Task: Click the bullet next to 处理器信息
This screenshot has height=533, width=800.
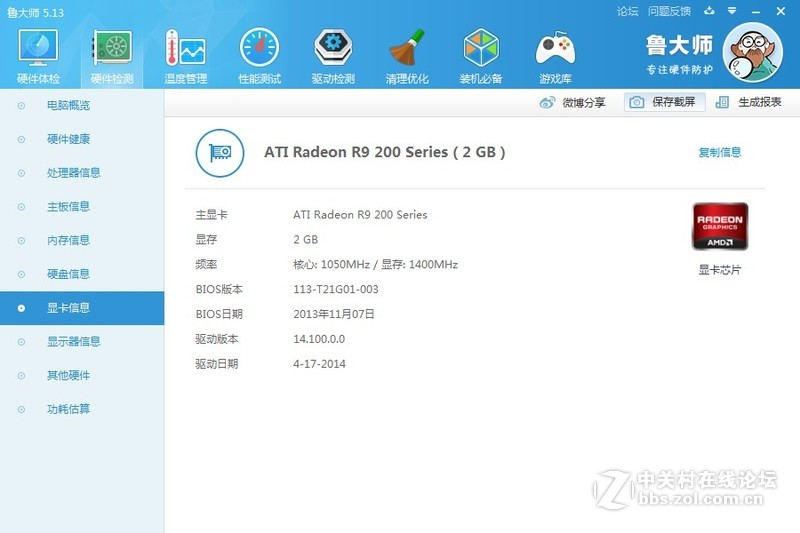Action: [x=21, y=173]
